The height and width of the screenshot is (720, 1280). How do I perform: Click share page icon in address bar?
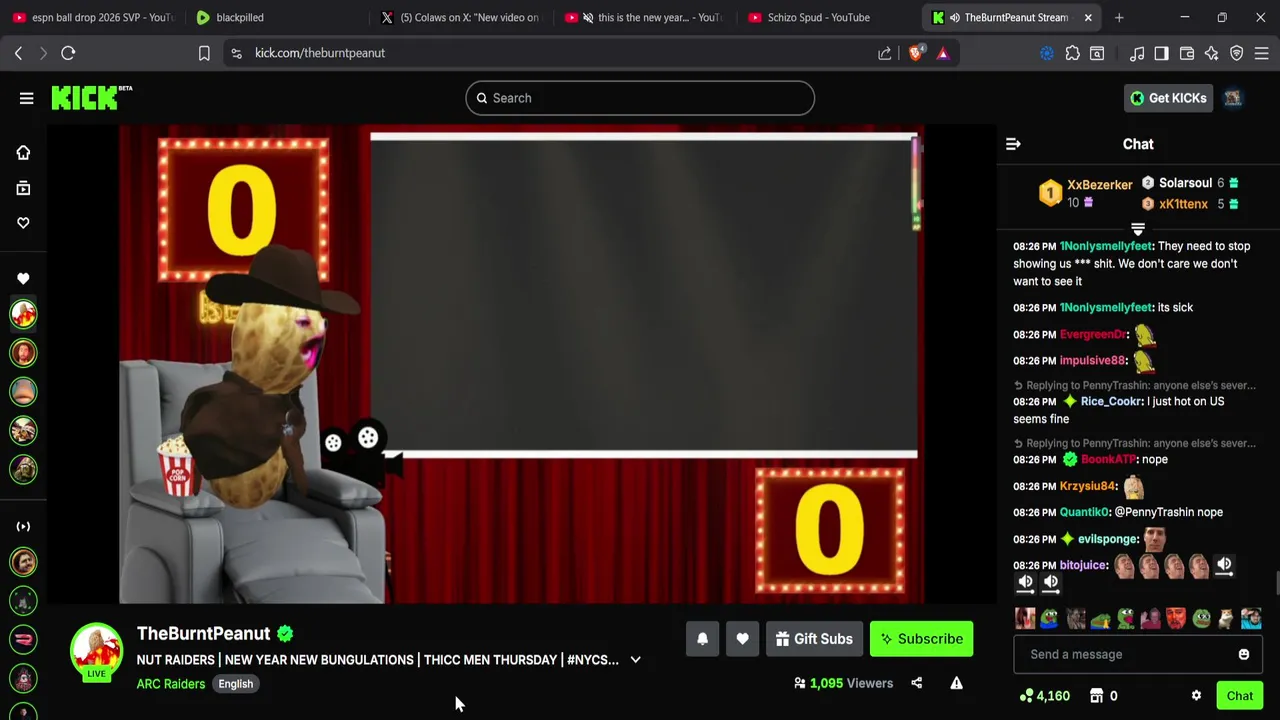point(885,53)
